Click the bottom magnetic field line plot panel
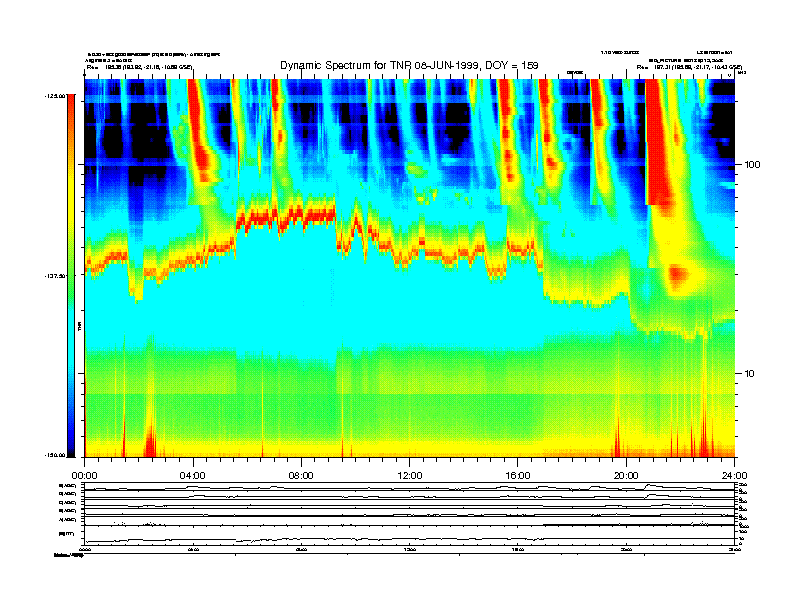The image size is (792, 612). pos(410,534)
